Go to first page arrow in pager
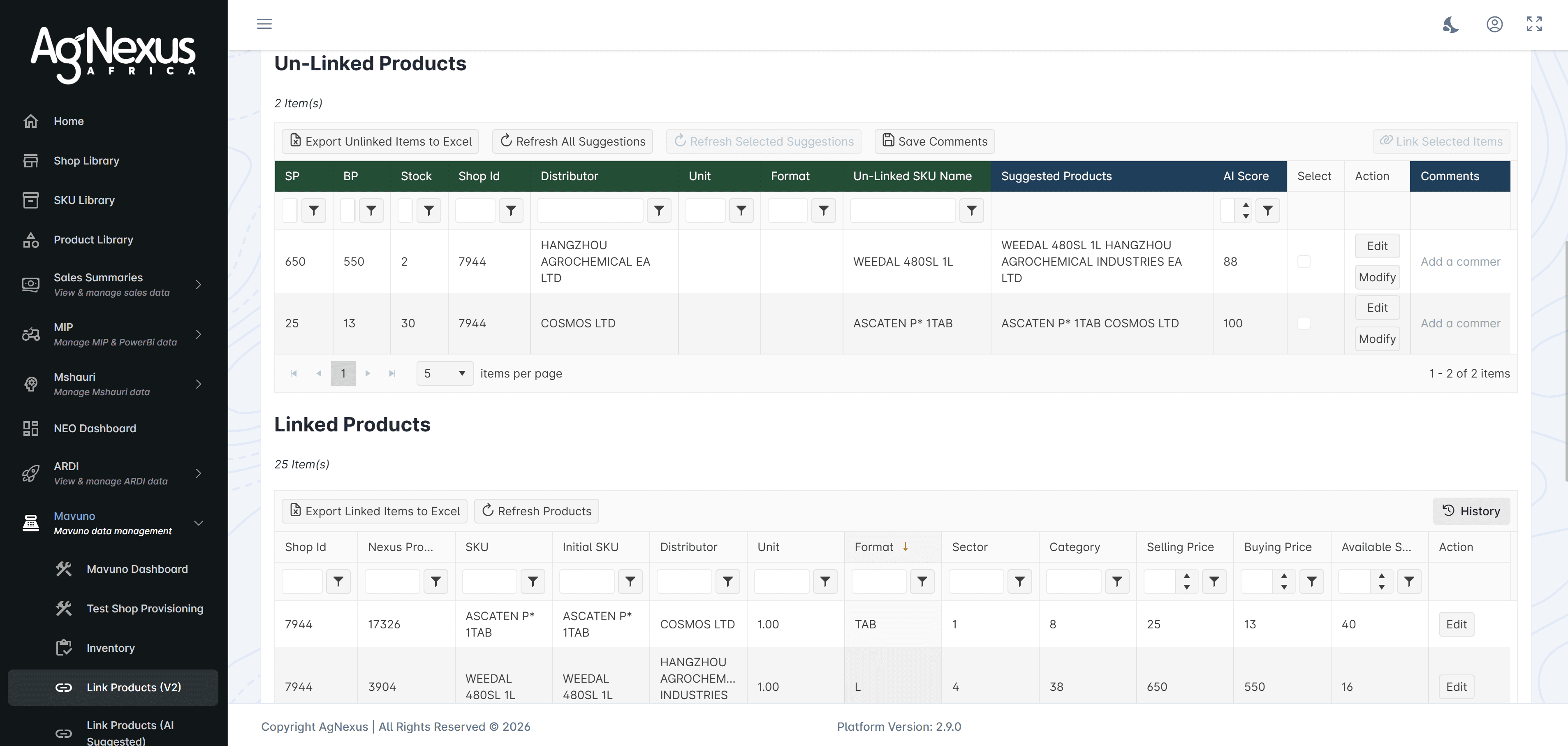Image resolution: width=1568 pixels, height=746 pixels. coord(294,373)
